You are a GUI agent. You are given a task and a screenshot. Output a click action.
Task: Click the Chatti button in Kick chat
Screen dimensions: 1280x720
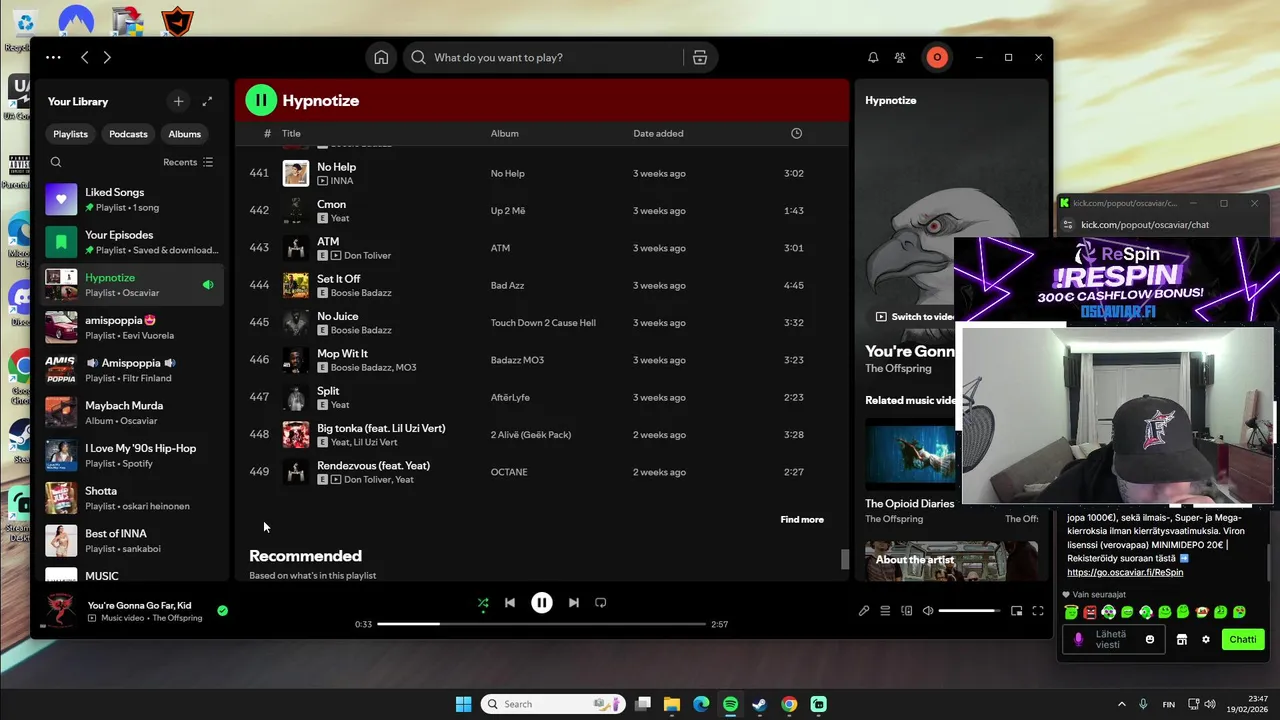[x=1243, y=640]
